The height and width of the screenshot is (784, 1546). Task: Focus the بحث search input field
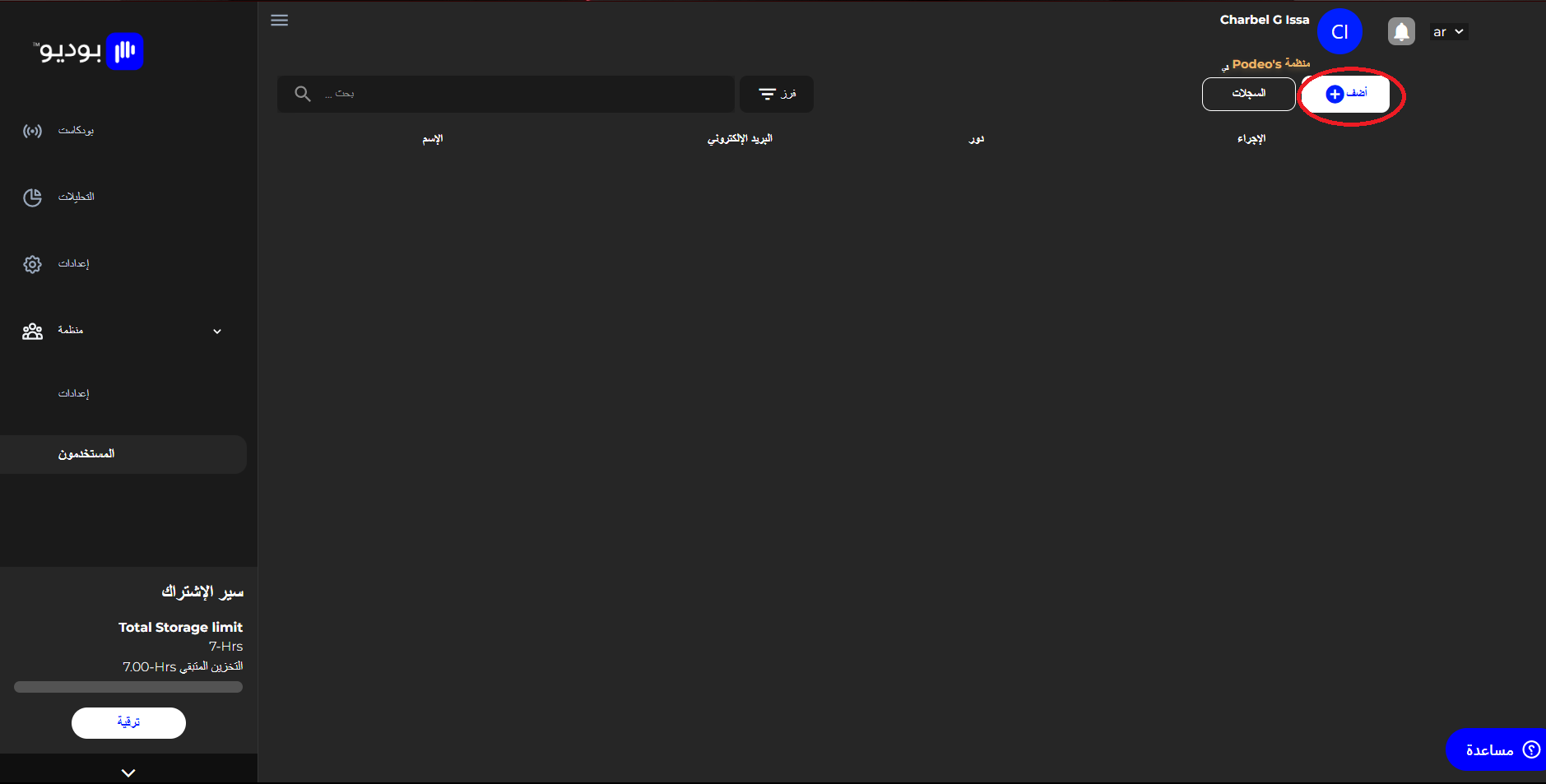506,94
